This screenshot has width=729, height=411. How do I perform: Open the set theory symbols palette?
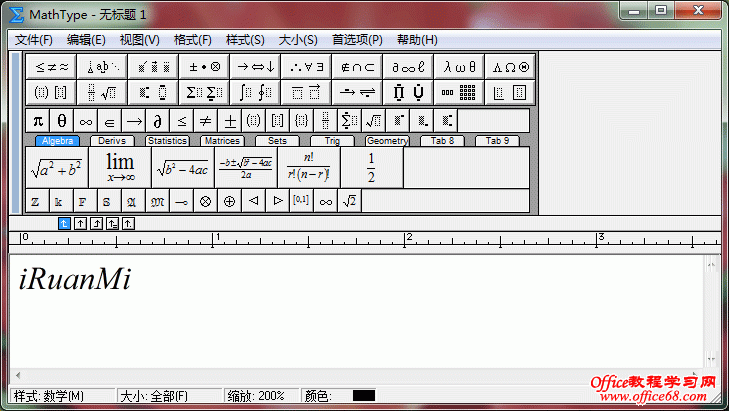(358, 67)
